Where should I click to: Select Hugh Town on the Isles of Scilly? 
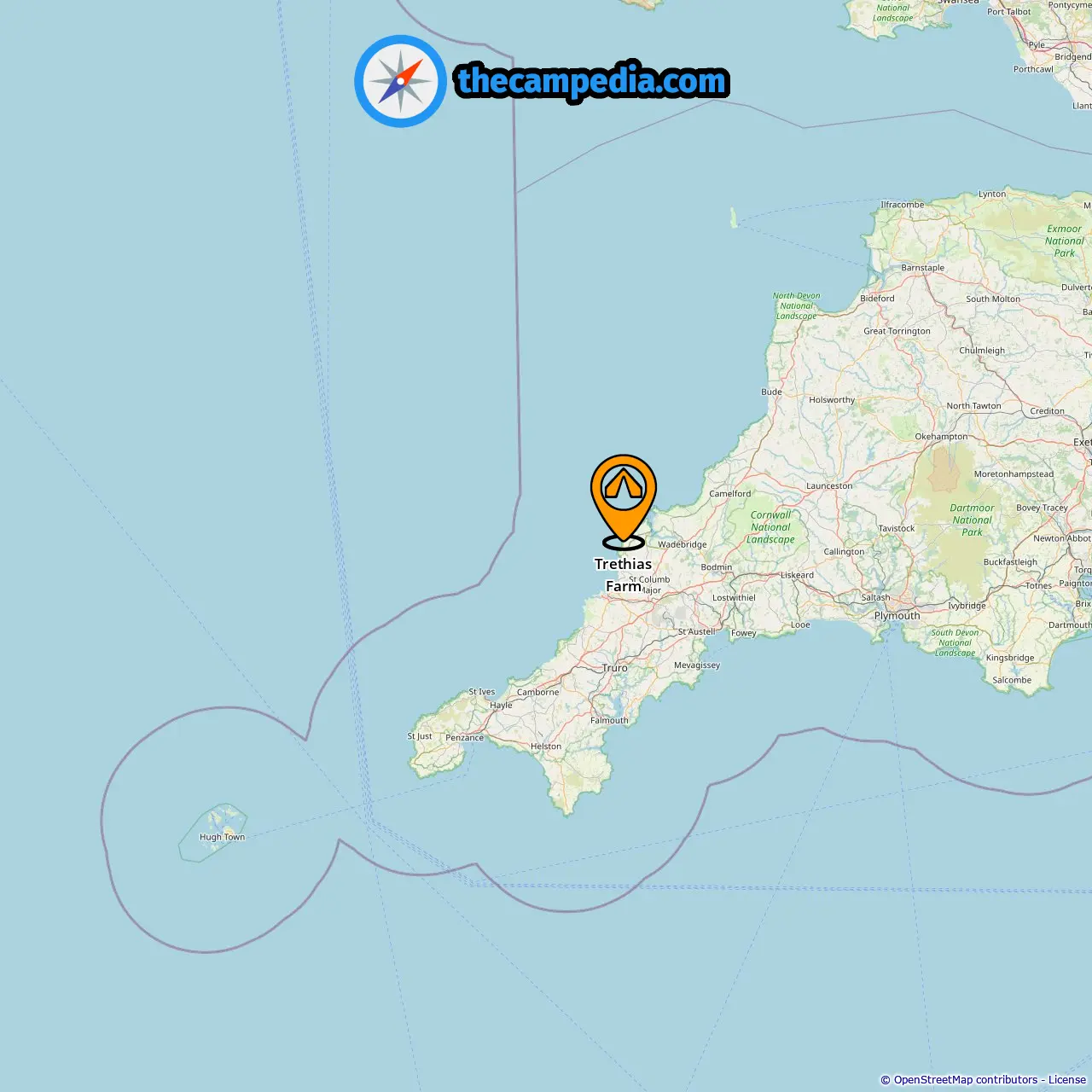pyautogui.click(x=222, y=837)
